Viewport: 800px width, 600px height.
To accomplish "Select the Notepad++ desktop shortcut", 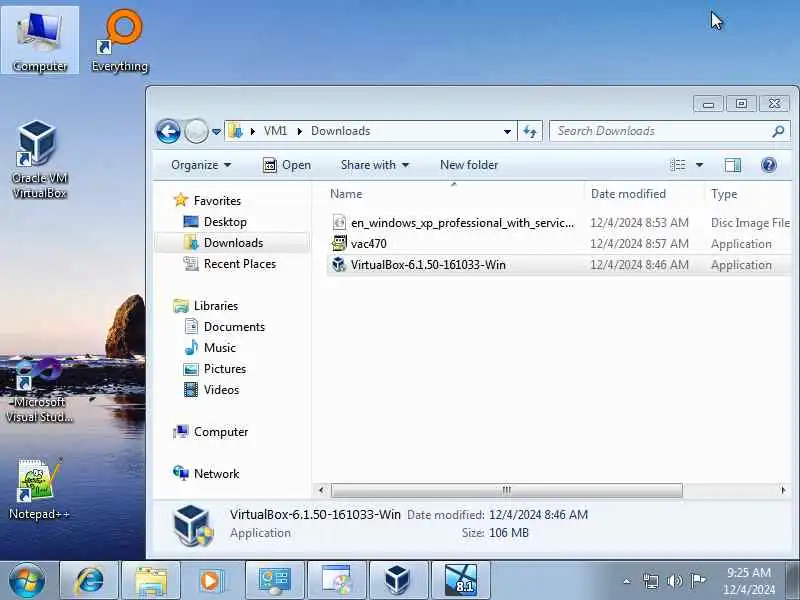I will (x=39, y=490).
